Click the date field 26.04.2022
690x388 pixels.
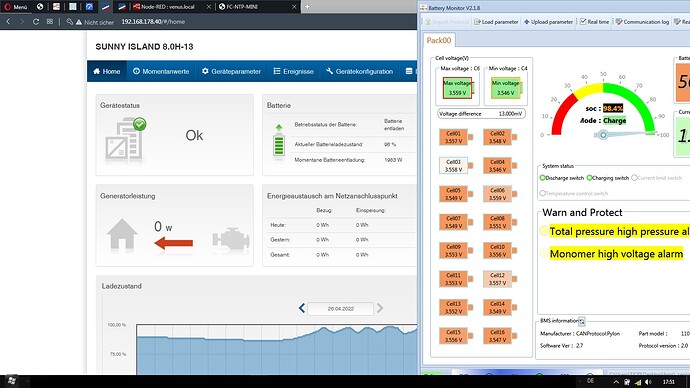click(341, 309)
